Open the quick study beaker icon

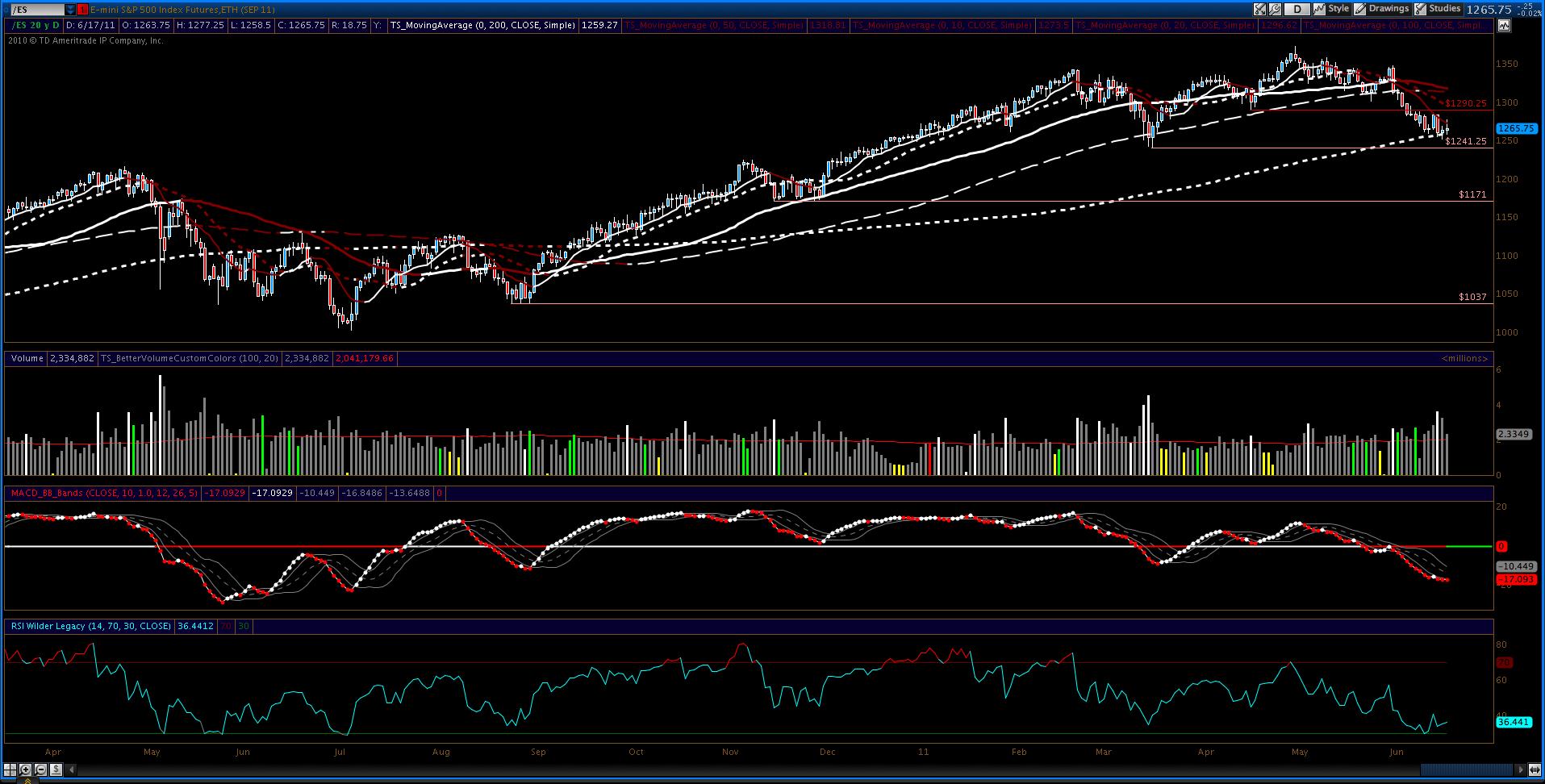tap(1259, 9)
